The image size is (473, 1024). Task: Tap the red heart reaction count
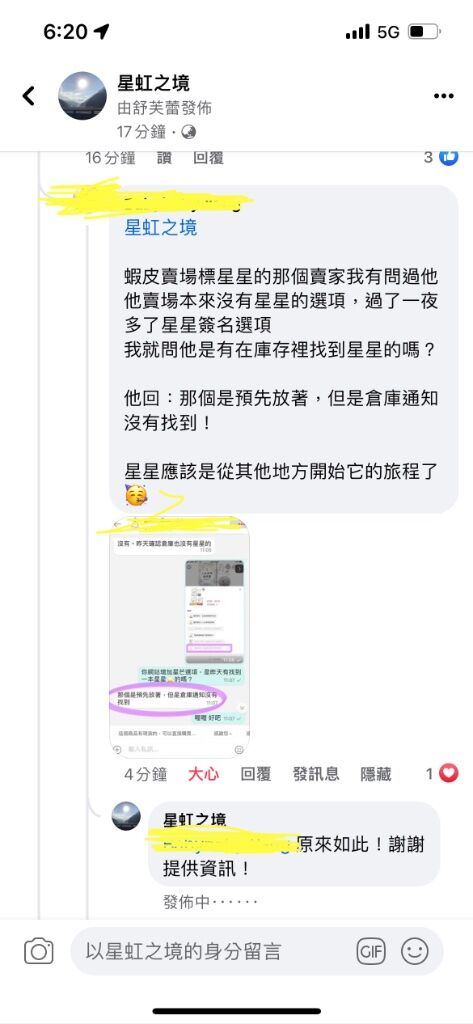coord(442,774)
